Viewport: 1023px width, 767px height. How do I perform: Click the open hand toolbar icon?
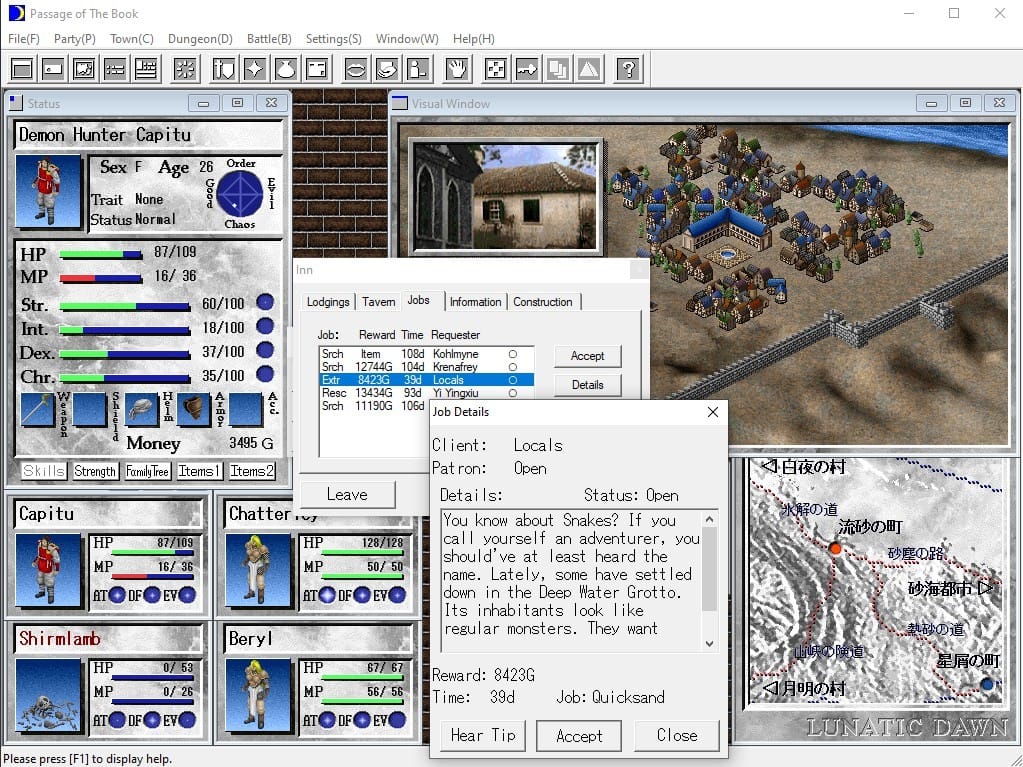457,69
